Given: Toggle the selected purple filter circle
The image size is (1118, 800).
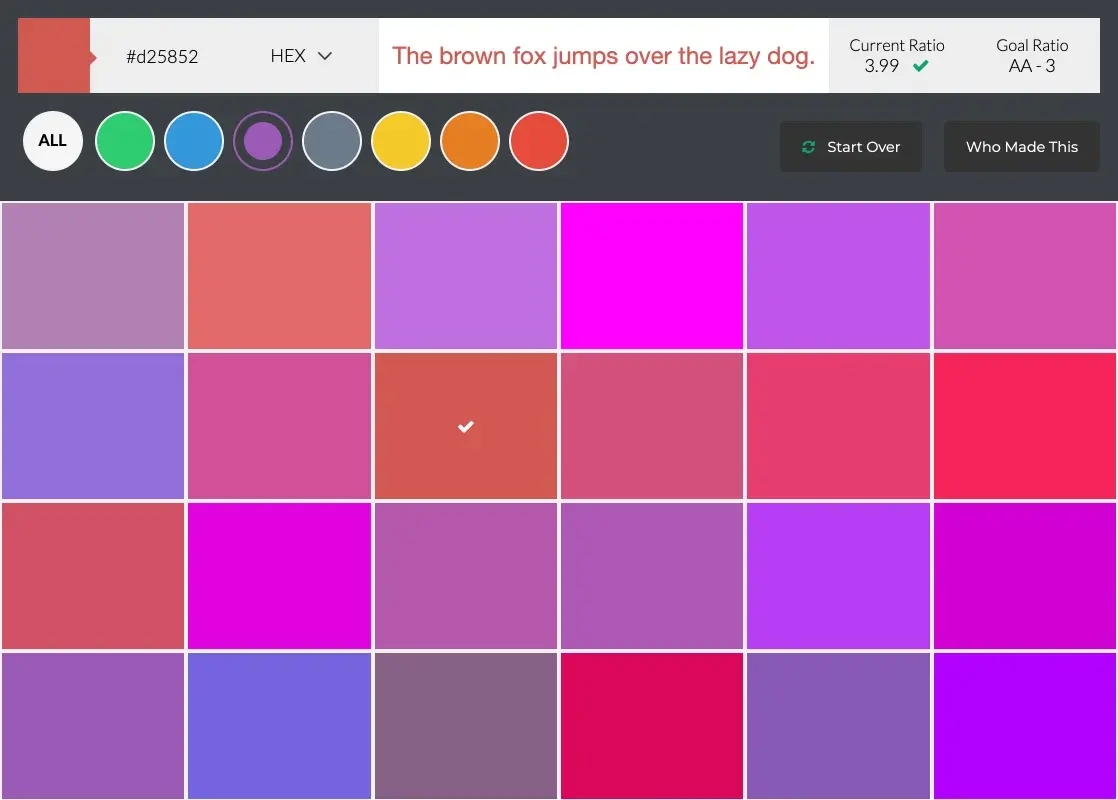Looking at the screenshot, I should coord(263,140).
